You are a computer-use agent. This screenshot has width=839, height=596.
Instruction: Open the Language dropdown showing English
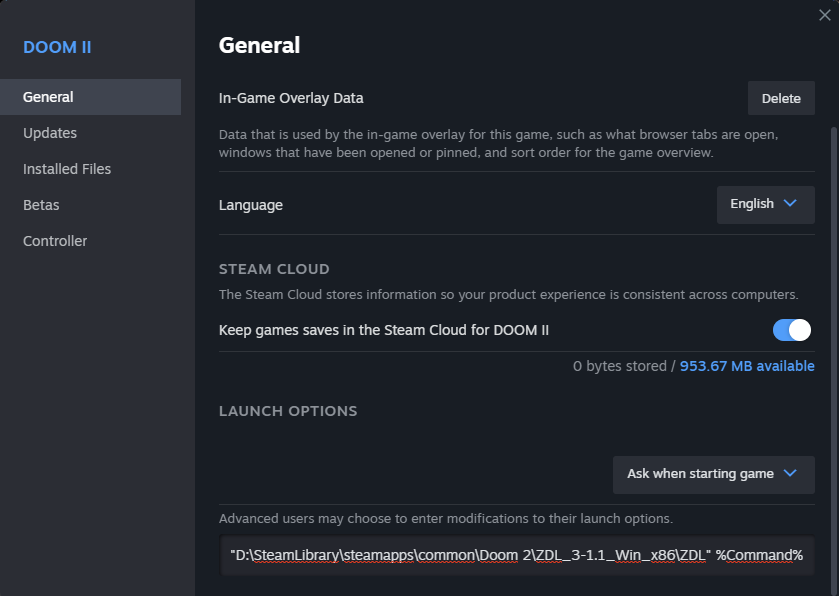point(765,204)
